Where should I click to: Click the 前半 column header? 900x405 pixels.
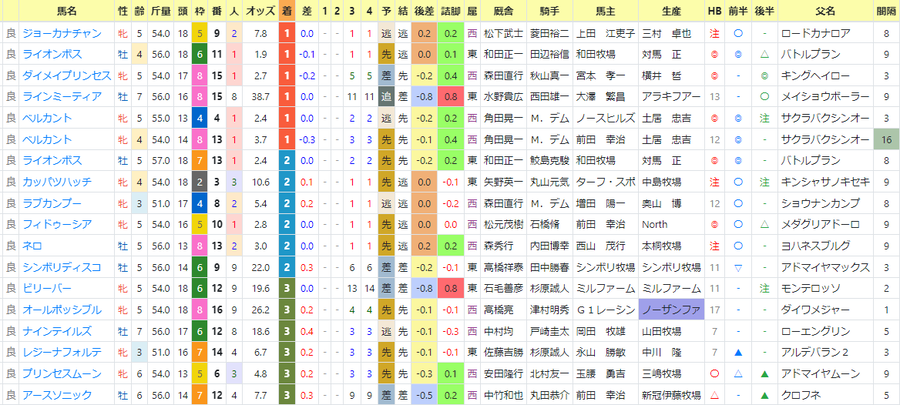pos(738,11)
